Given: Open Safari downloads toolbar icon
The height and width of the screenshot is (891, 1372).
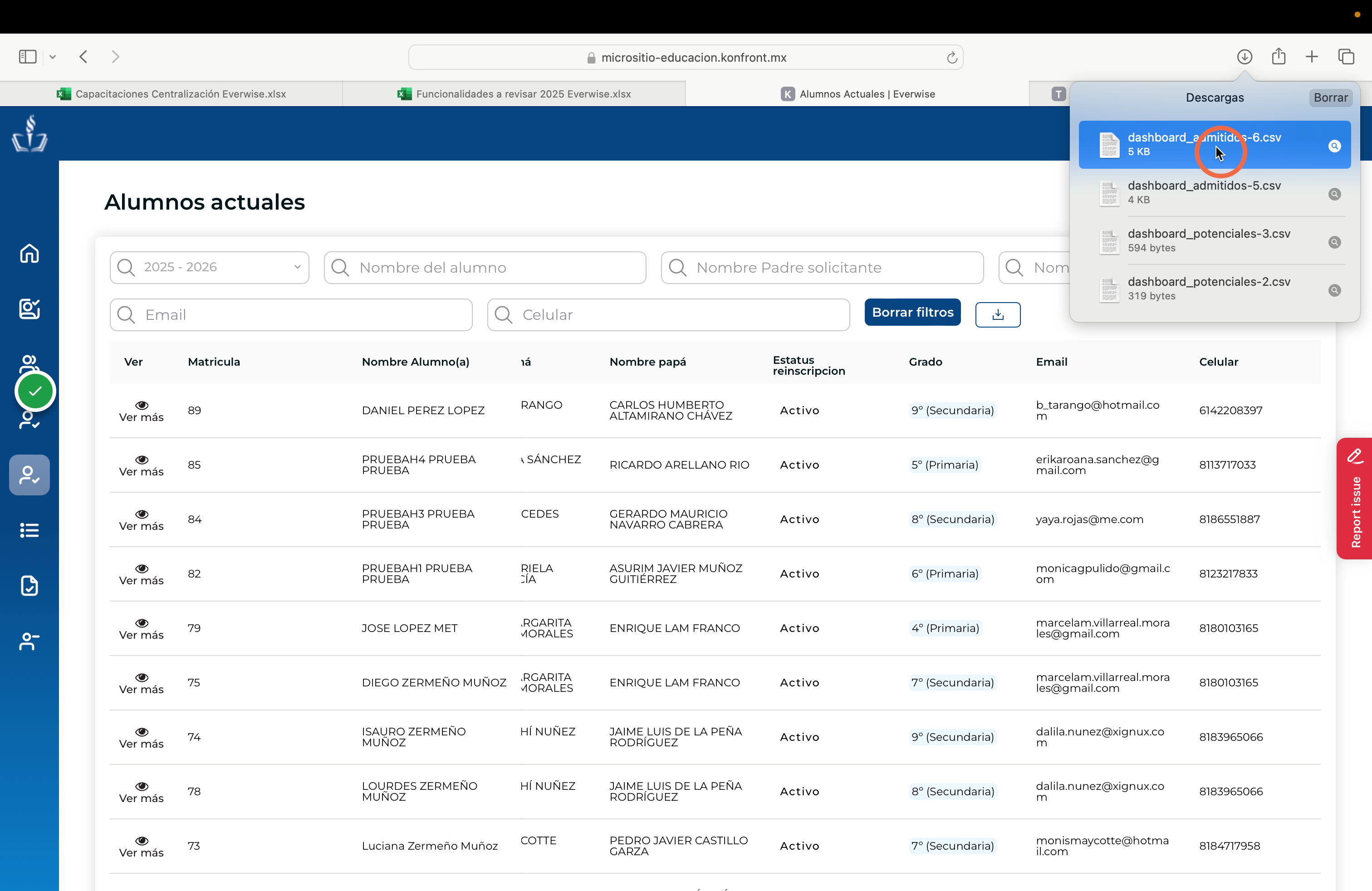Looking at the screenshot, I should 1245,56.
